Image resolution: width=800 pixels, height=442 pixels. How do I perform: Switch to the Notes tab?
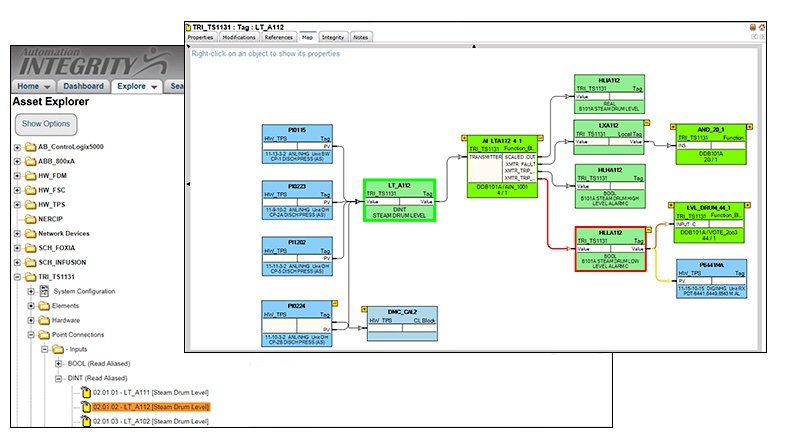(x=361, y=37)
